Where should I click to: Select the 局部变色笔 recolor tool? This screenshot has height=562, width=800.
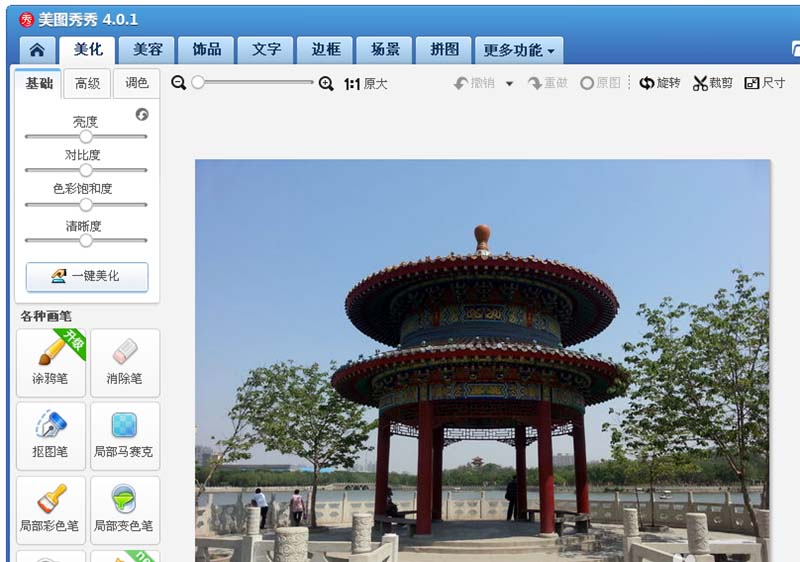click(125, 510)
